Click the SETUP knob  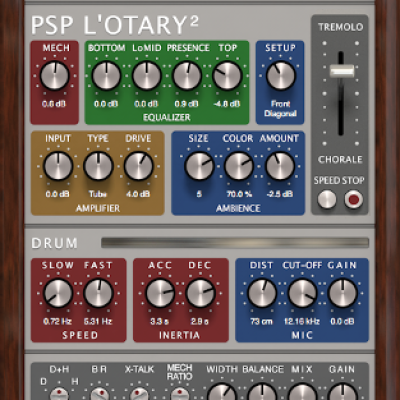(281, 76)
